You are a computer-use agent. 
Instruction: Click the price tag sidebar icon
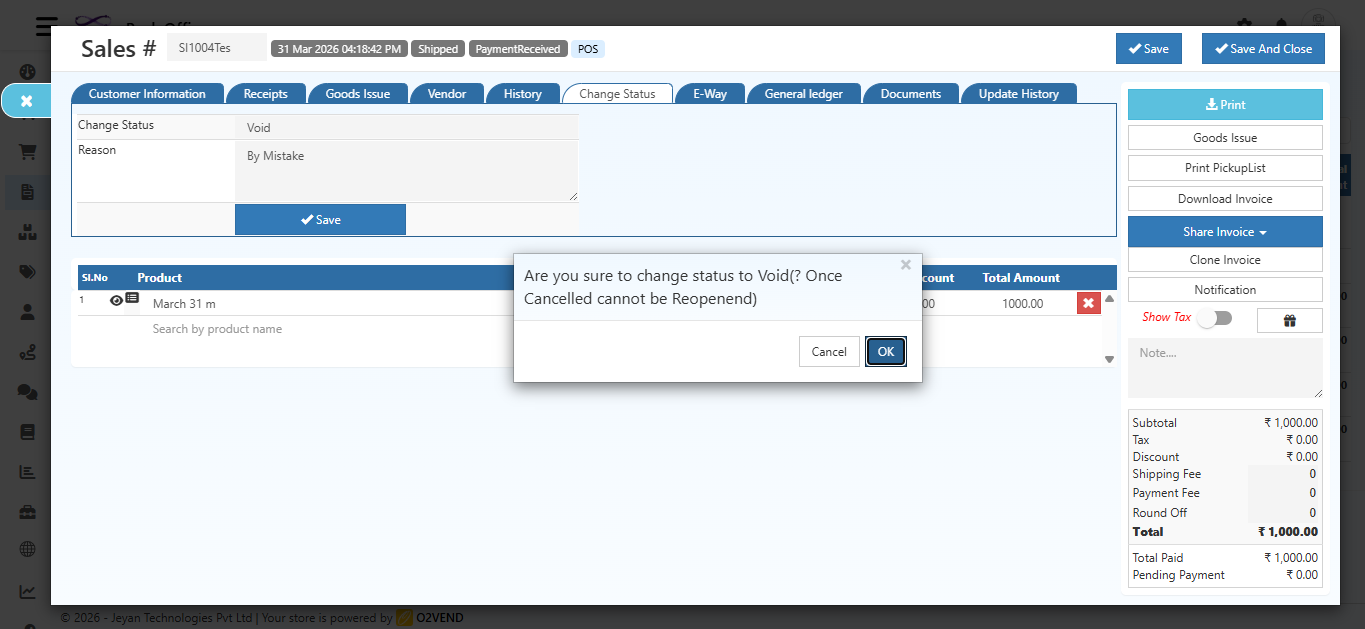27,271
